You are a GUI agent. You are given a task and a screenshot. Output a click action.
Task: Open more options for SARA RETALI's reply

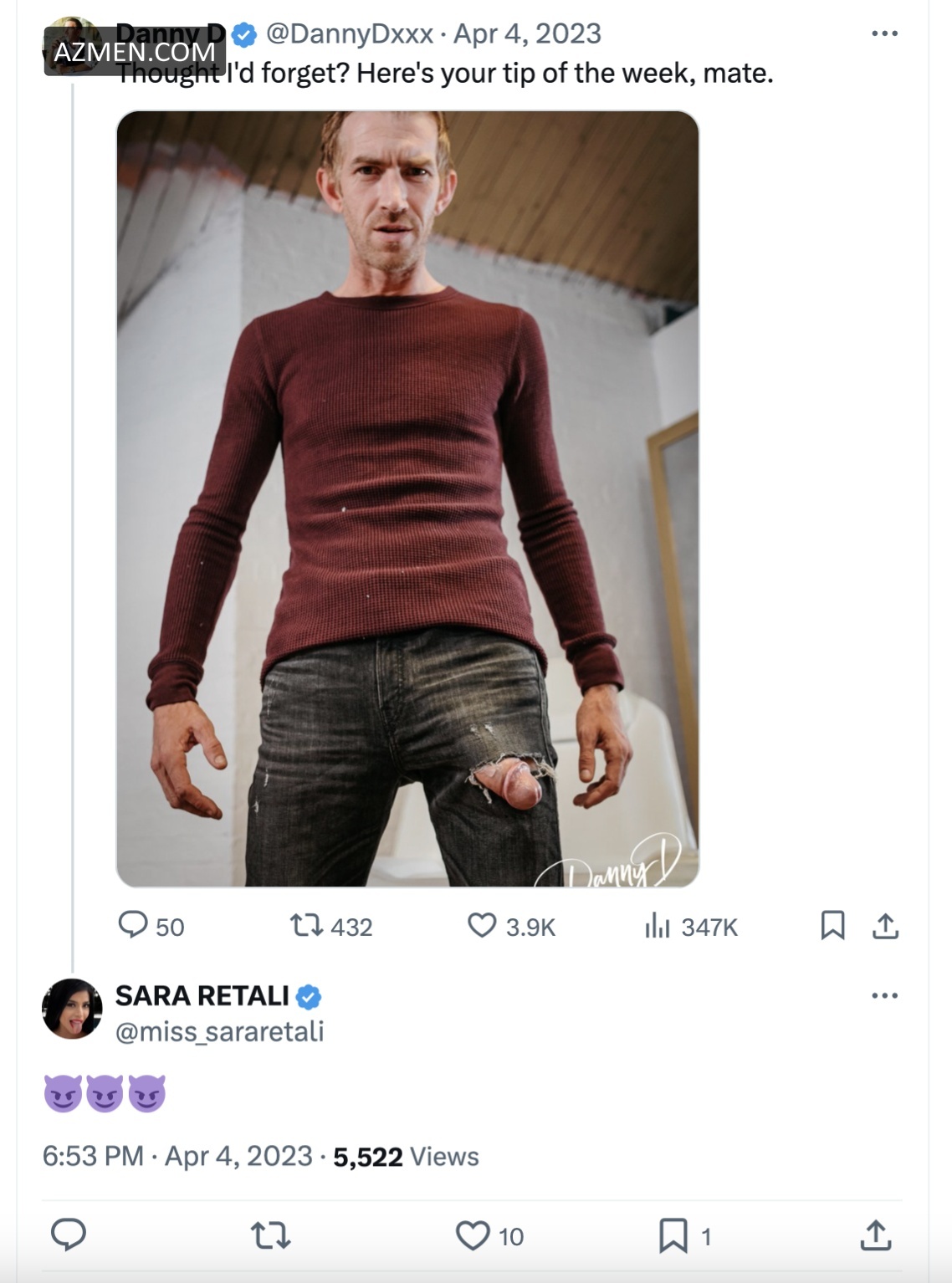(884, 996)
